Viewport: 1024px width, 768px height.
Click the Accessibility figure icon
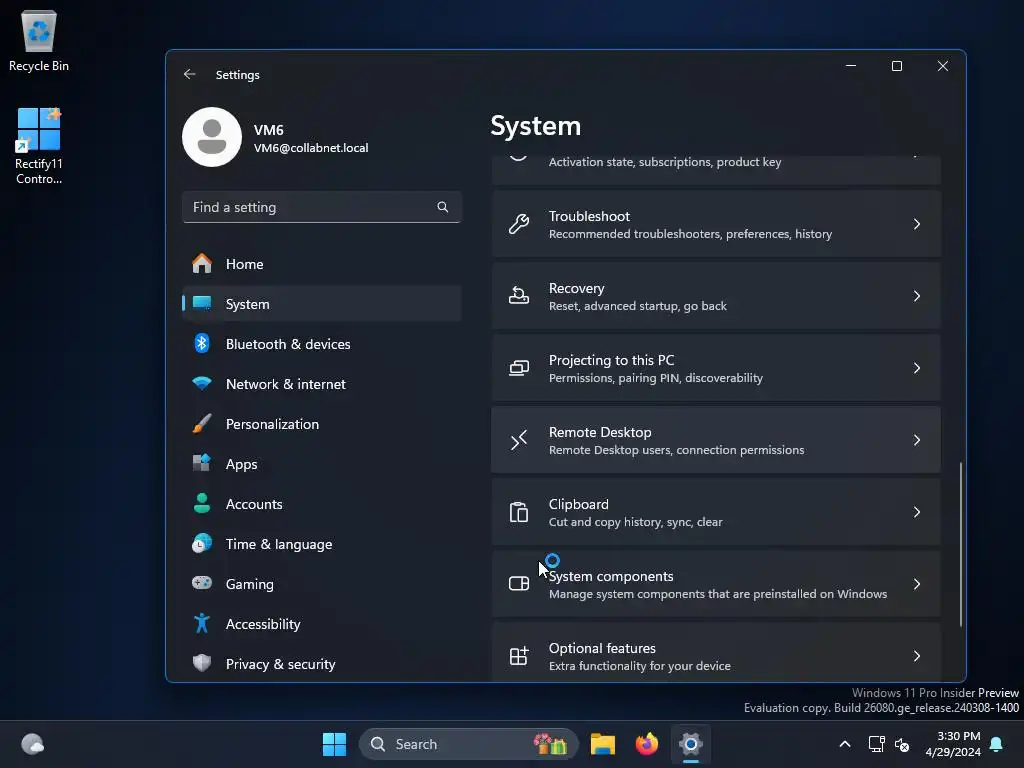point(202,624)
